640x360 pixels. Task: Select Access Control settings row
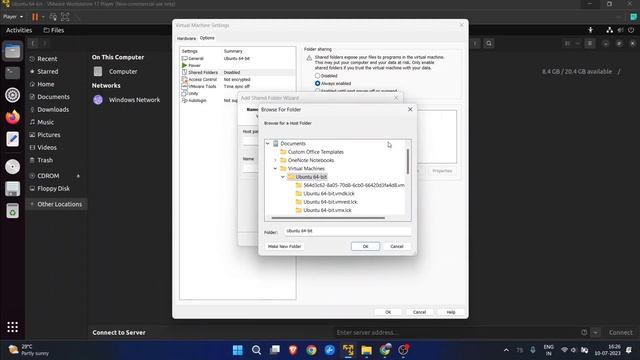[x=238, y=79]
